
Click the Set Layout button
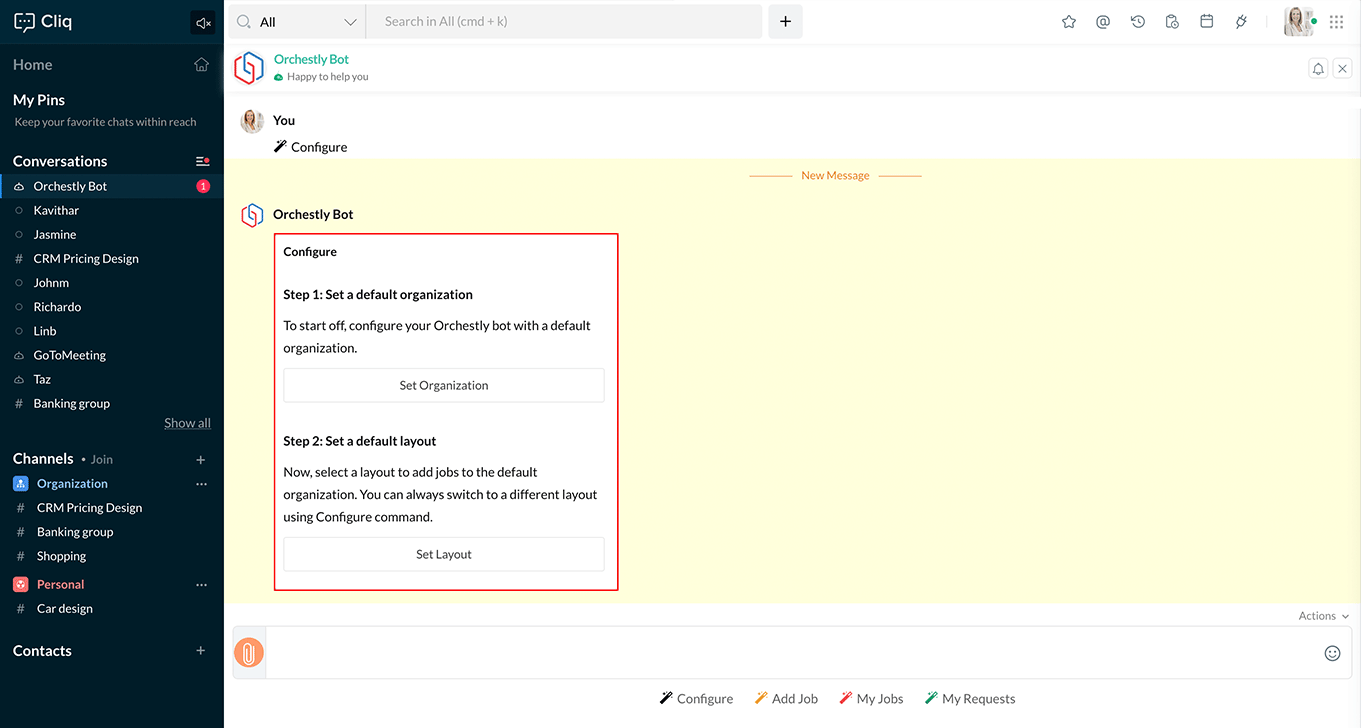click(444, 554)
